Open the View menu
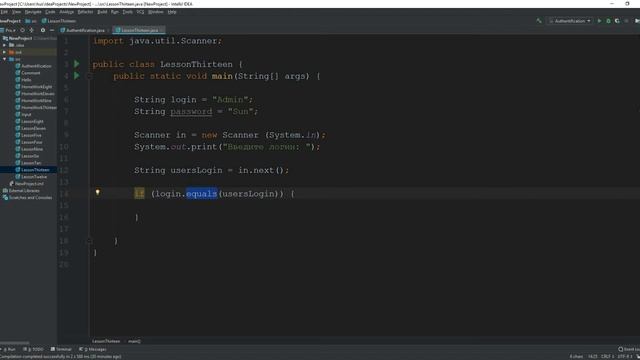Viewport: 640px width, 360px height. click(16, 12)
